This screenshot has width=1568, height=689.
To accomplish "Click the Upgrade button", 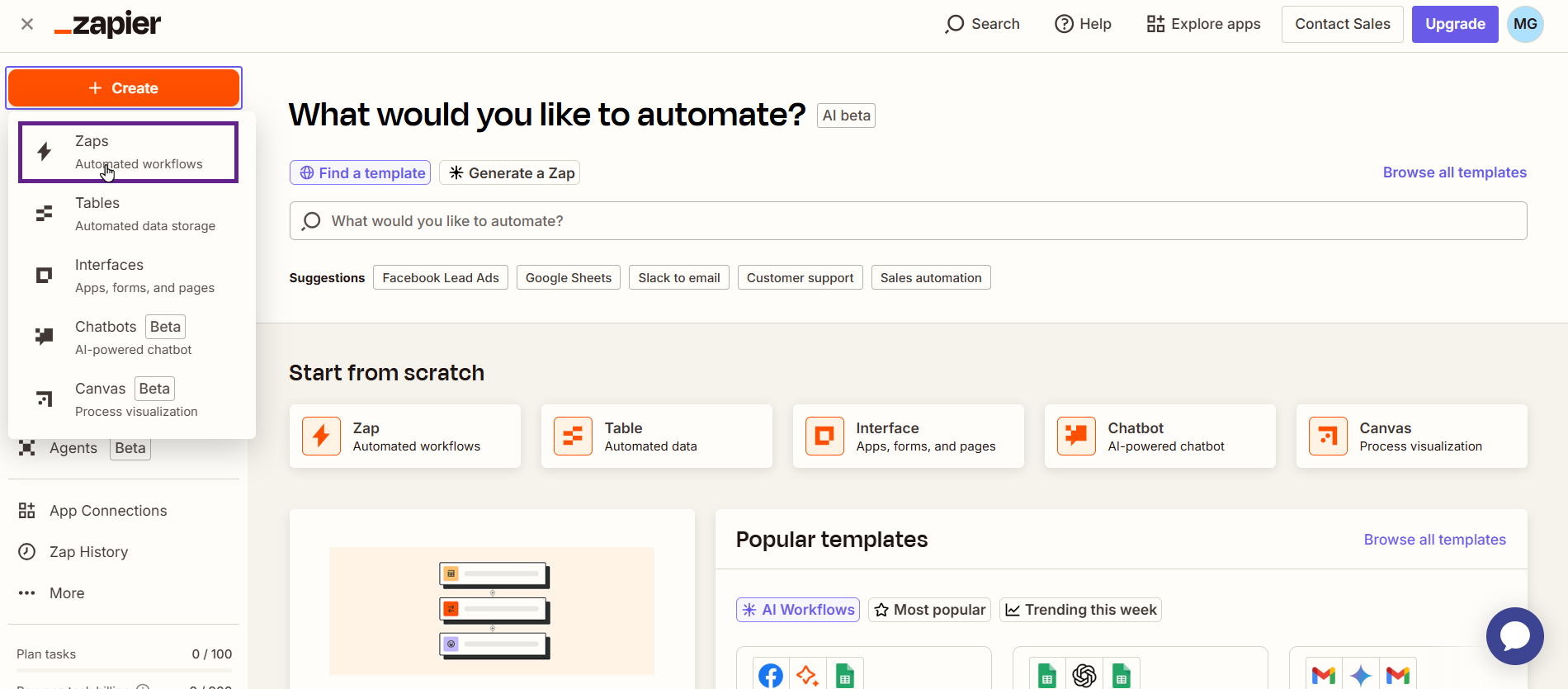I will click(x=1454, y=24).
